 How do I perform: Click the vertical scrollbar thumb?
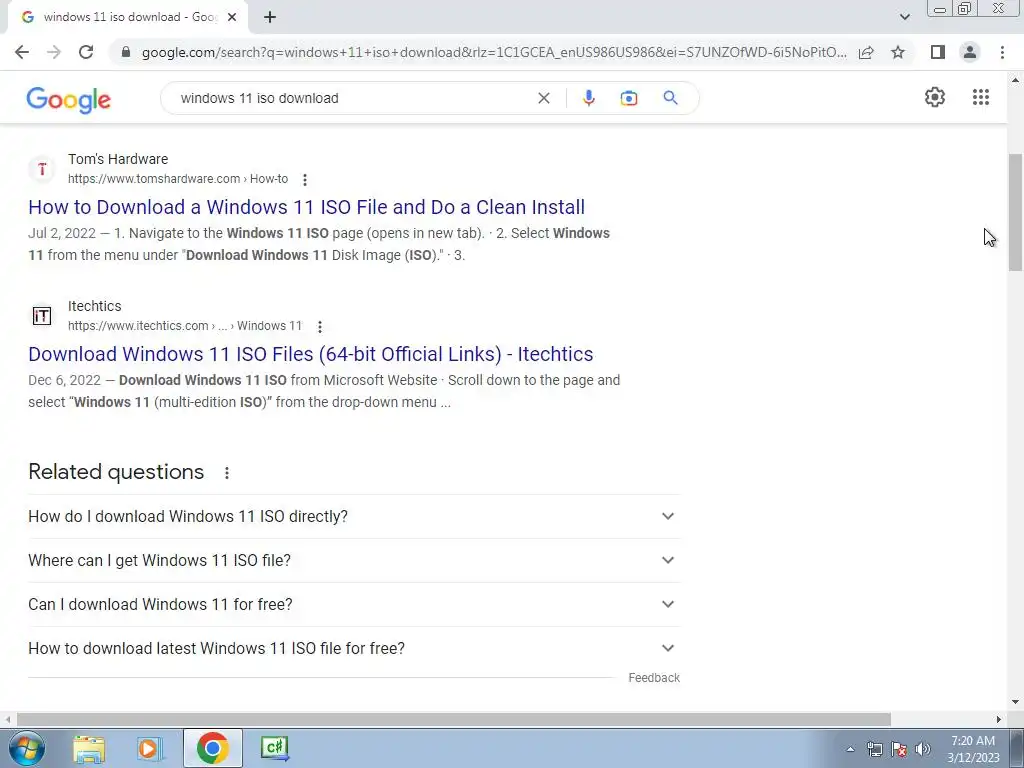1015,212
